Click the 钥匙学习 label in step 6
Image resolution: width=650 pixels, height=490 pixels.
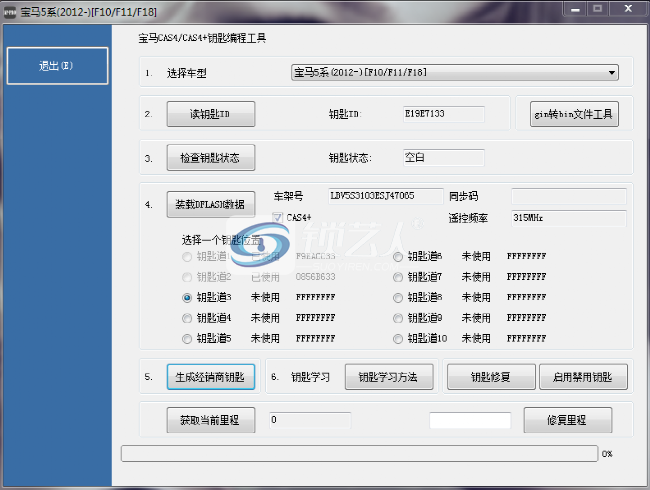coord(310,377)
